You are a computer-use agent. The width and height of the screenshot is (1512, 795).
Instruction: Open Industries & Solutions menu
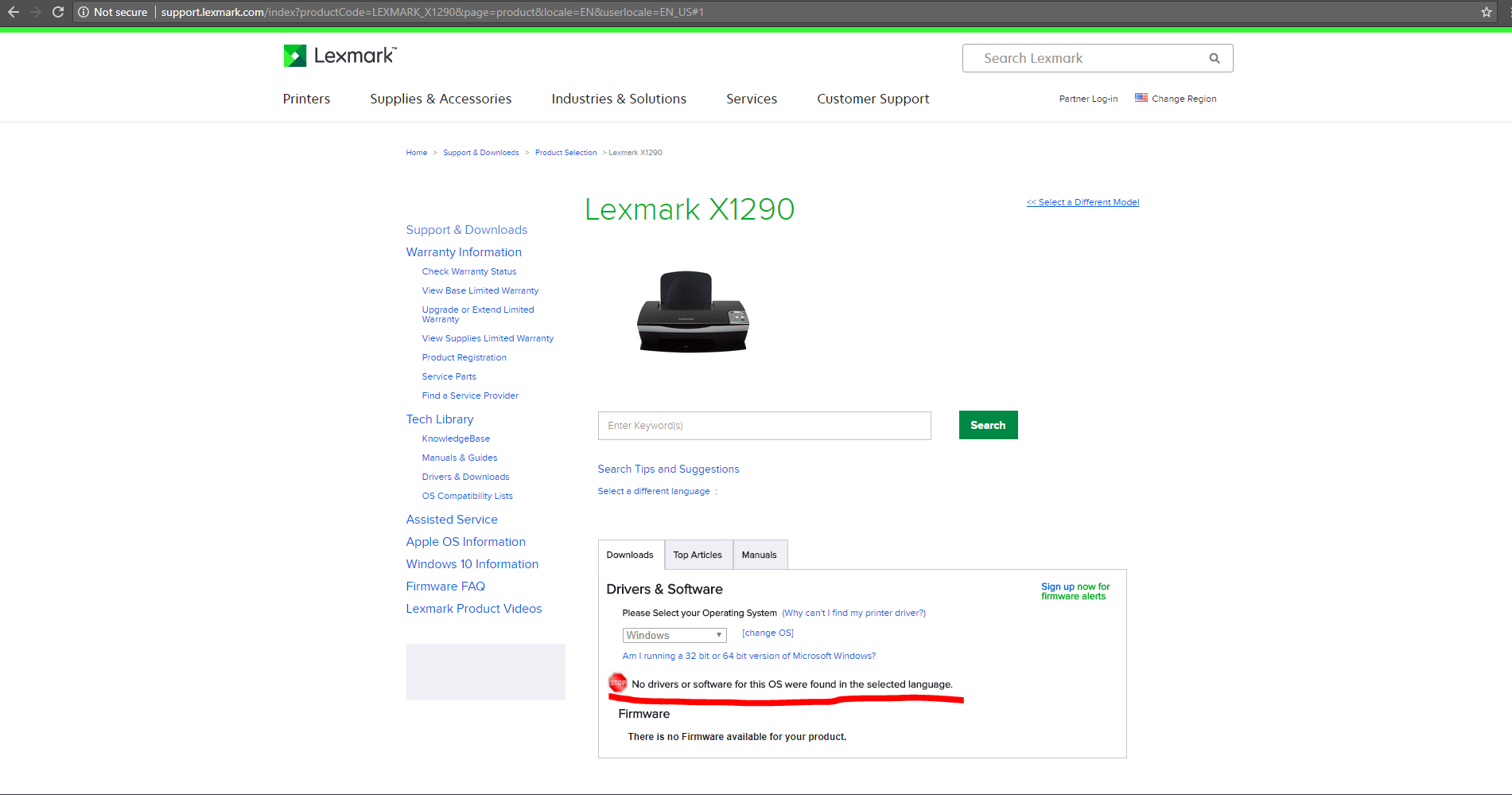tap(619, 99)
